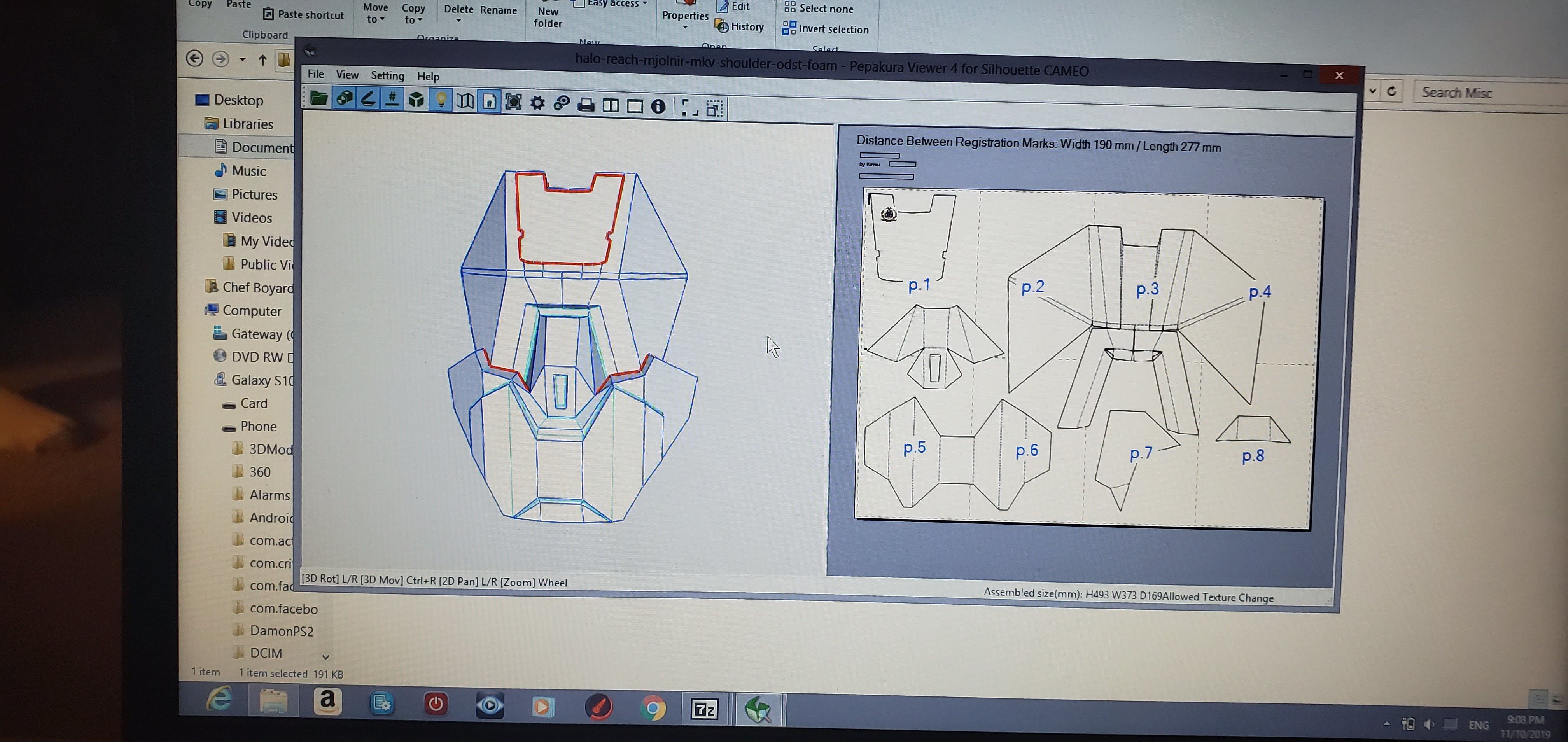Click History in Explorer ribbon
The width and height of the screenshot is (1568, 742).
[x=740, y=26]
